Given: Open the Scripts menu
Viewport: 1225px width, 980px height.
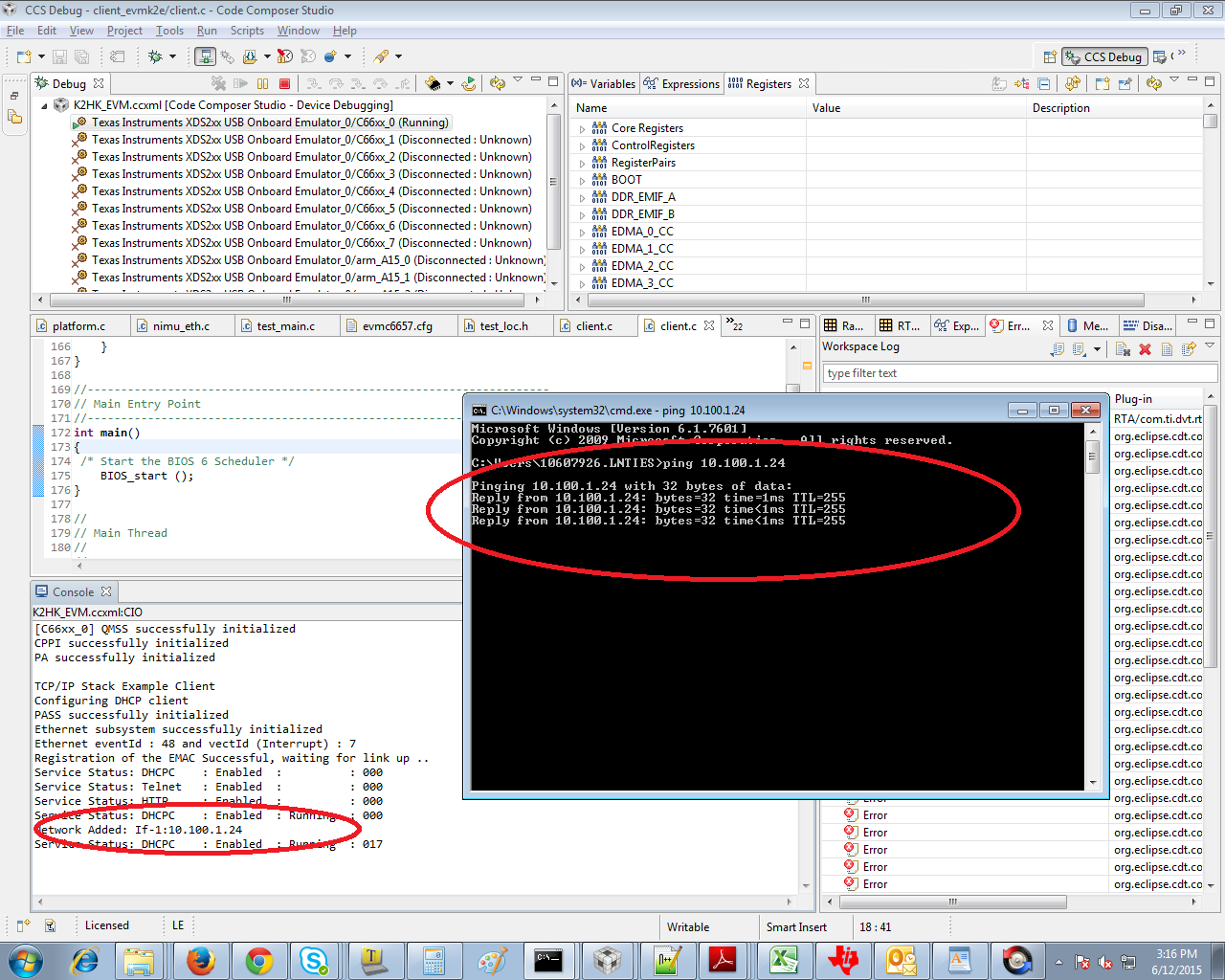Looking at the screenshot, I should [247, 31].
